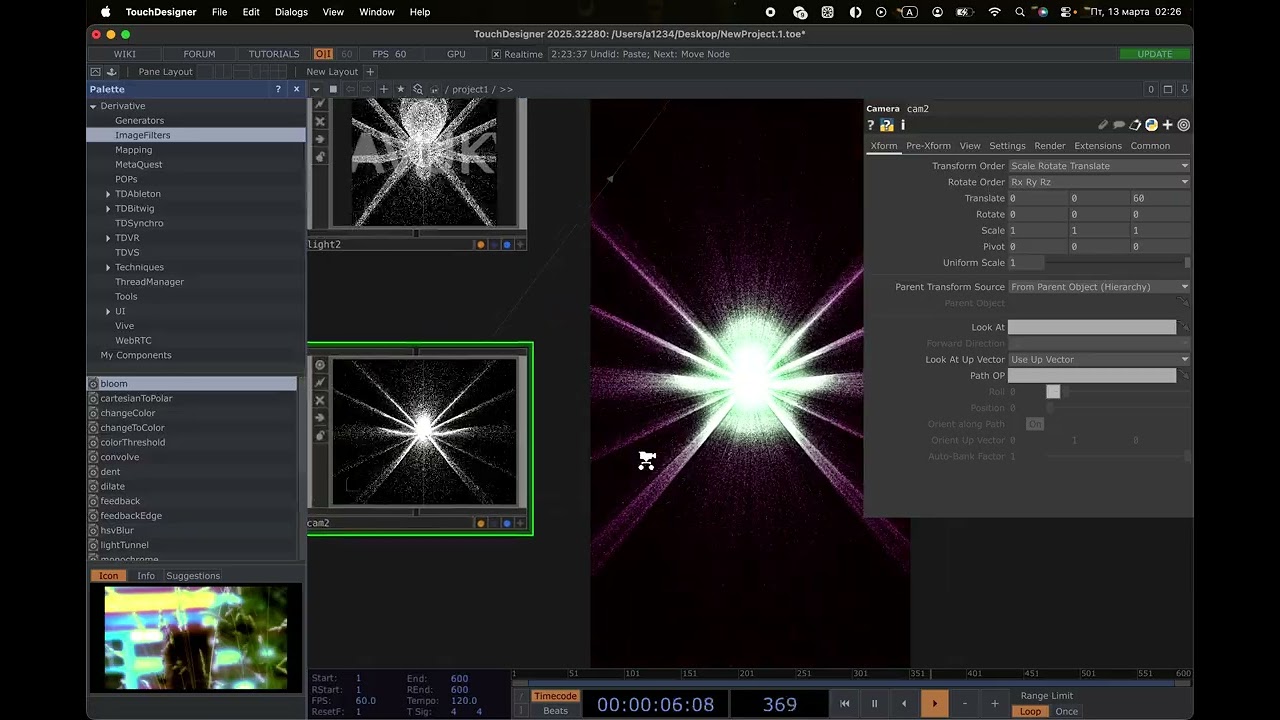1280x720 pixels.
Task: Switch to Render parameter tab
Action: (1050, 146)
